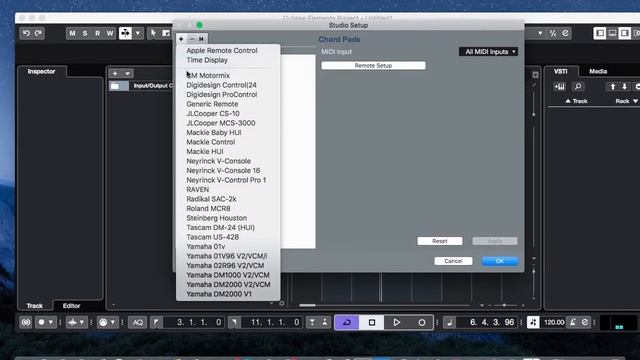The width and height of the screenshot is (640, 360).
Task: Click the transport Stop button
Action: coord(372,322)
